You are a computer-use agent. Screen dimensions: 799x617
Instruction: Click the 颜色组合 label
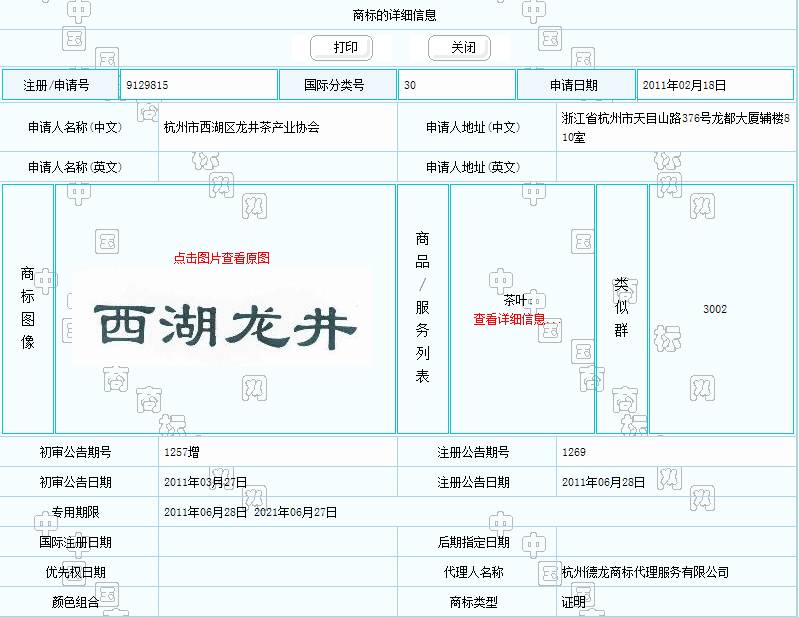point(75,602)
